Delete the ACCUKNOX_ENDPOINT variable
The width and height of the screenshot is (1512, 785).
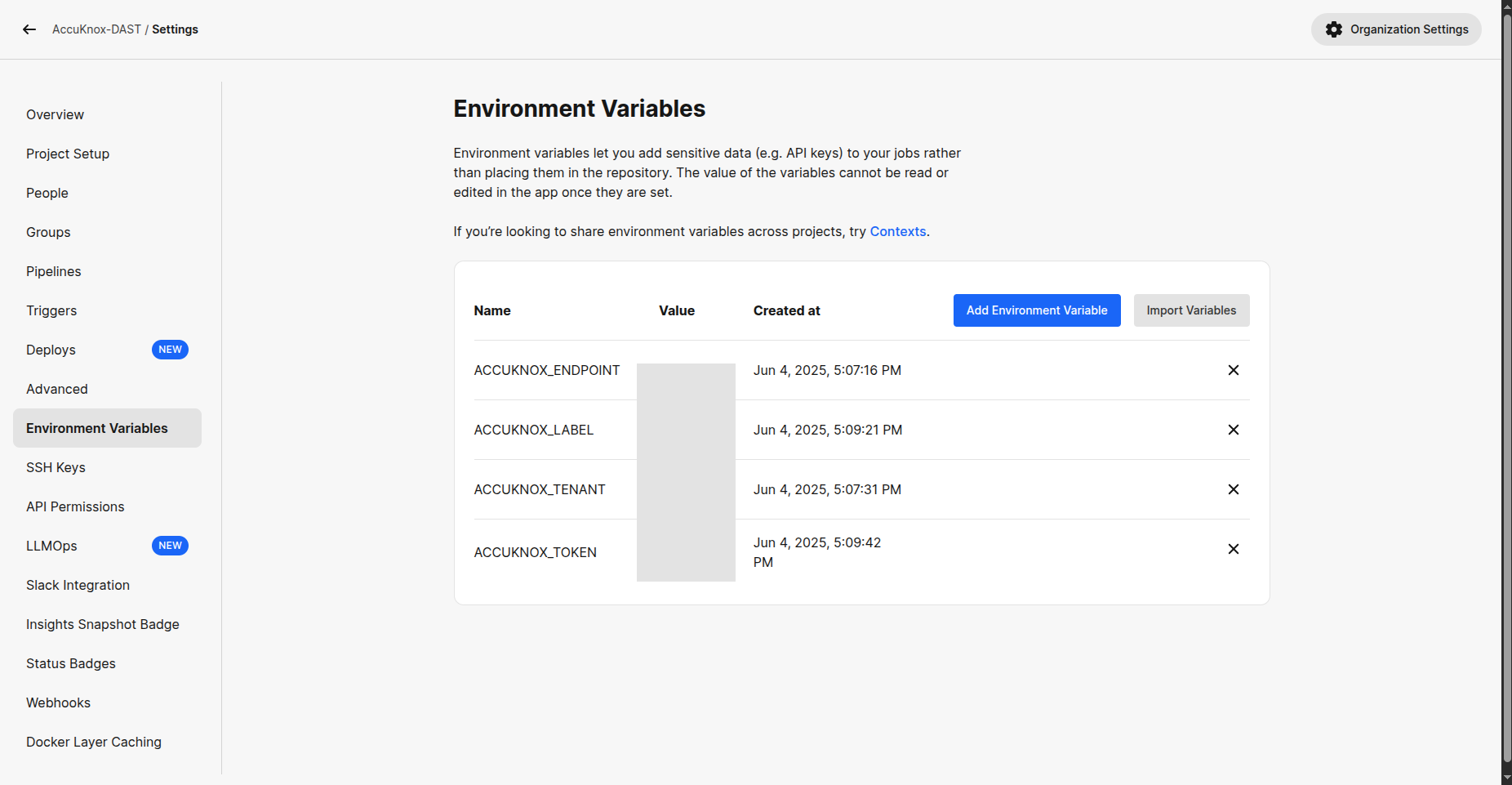(x=1234, y=370)
